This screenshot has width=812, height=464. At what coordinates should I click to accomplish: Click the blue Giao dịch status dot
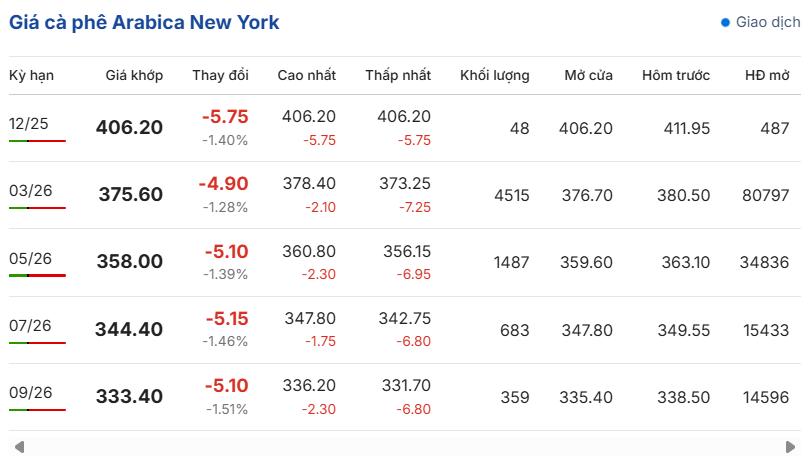pos(725,22)
